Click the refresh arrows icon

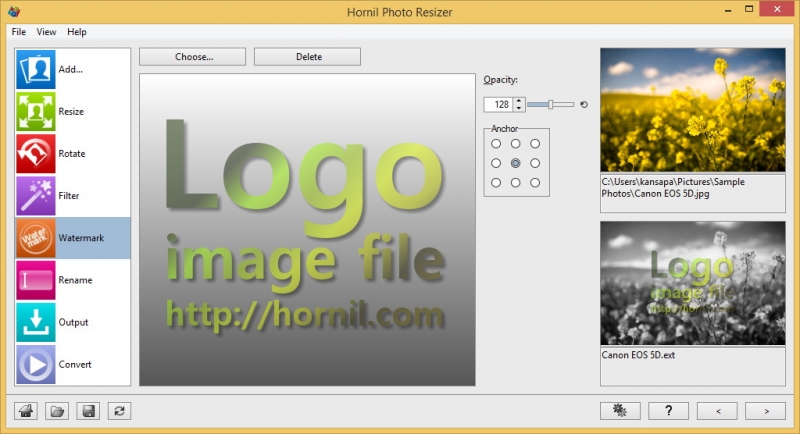119,411
